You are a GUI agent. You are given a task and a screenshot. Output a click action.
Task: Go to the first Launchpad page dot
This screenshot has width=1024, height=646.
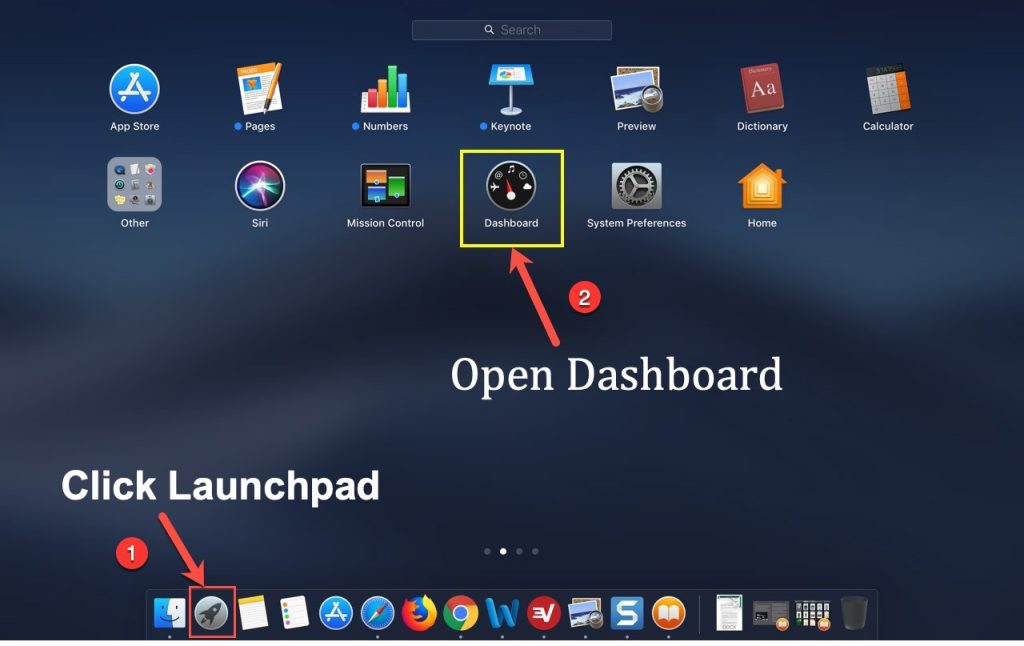coord(487,551)
